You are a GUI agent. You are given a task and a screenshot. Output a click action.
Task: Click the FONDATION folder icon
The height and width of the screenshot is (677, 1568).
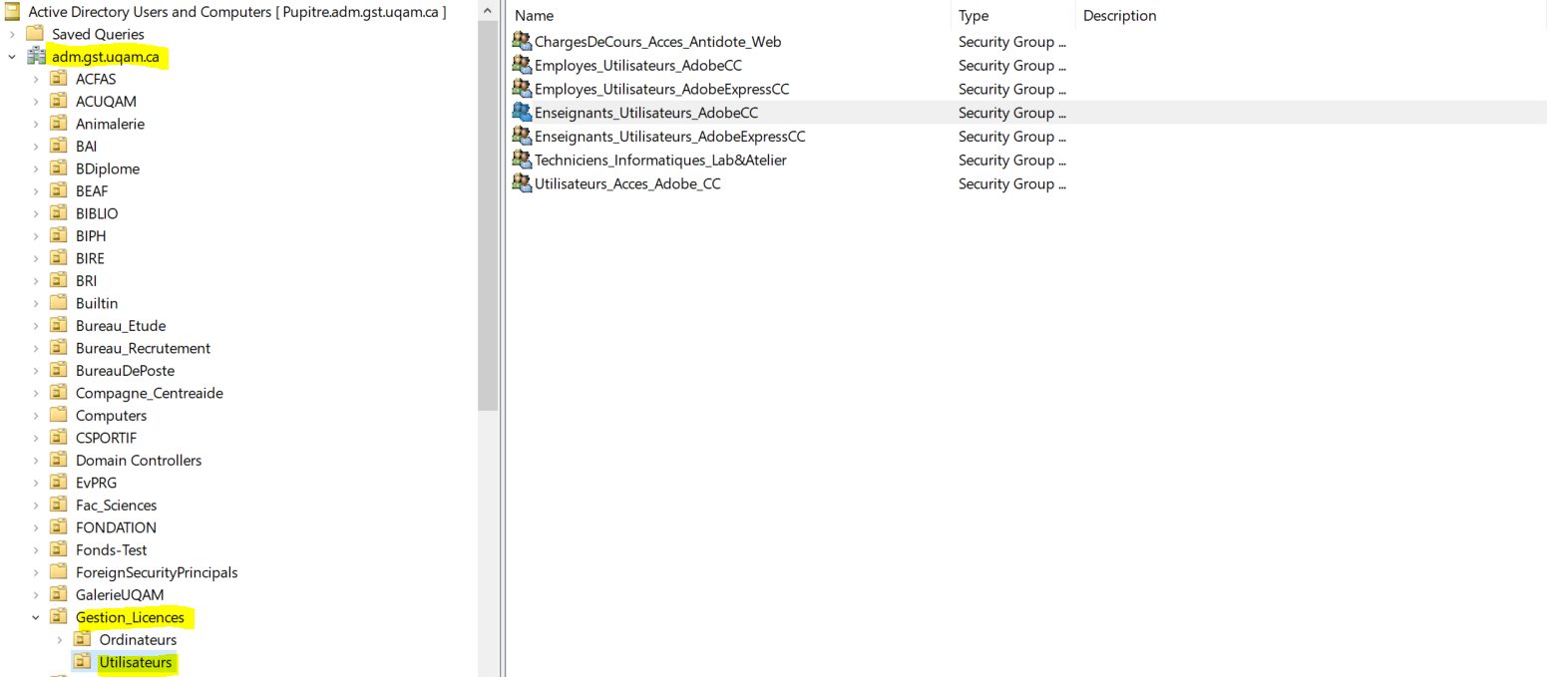pos(59,526)
